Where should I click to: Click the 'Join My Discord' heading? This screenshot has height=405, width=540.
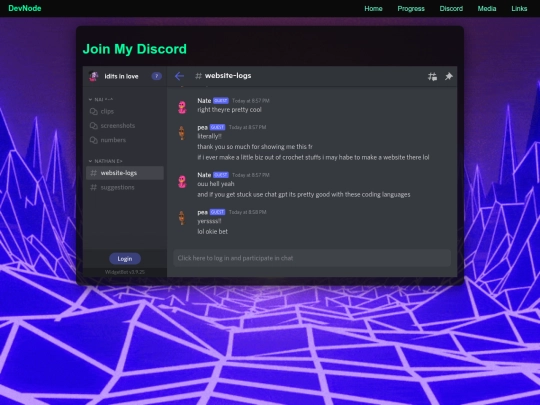135,49
